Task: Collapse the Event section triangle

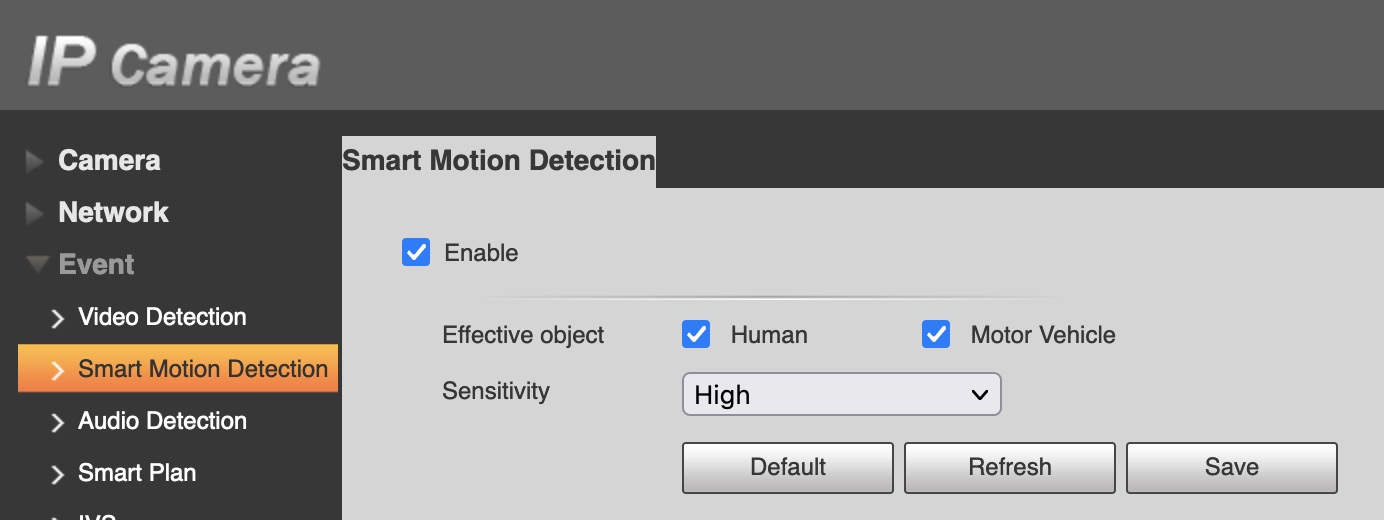Action: click(37, 265)
